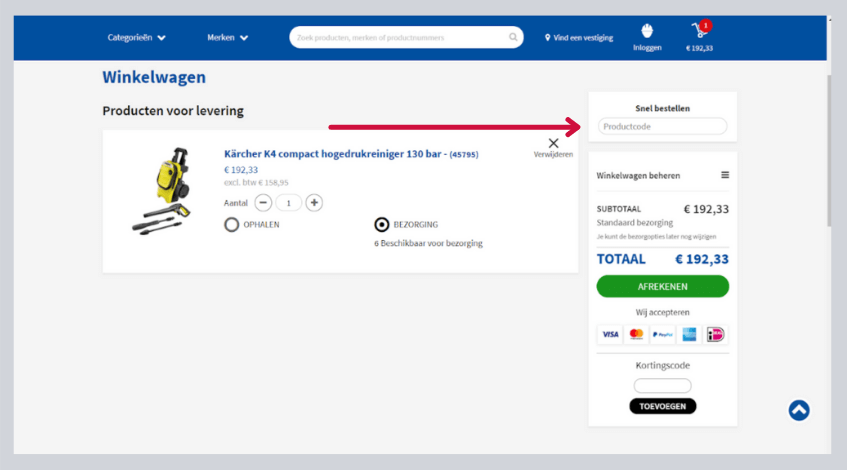Click the American Express payment icon

click(689, 334)
